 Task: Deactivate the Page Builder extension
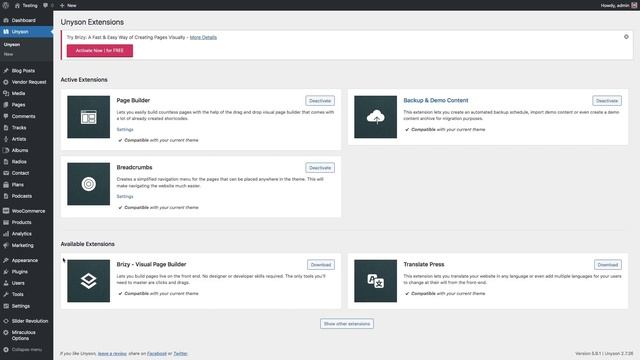[320, 101]
